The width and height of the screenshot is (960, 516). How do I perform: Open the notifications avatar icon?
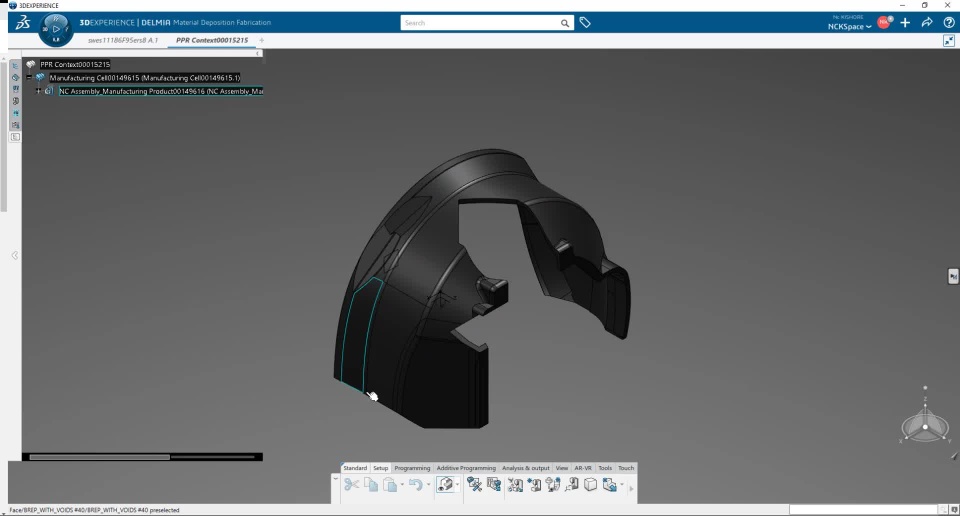point(884,23)
